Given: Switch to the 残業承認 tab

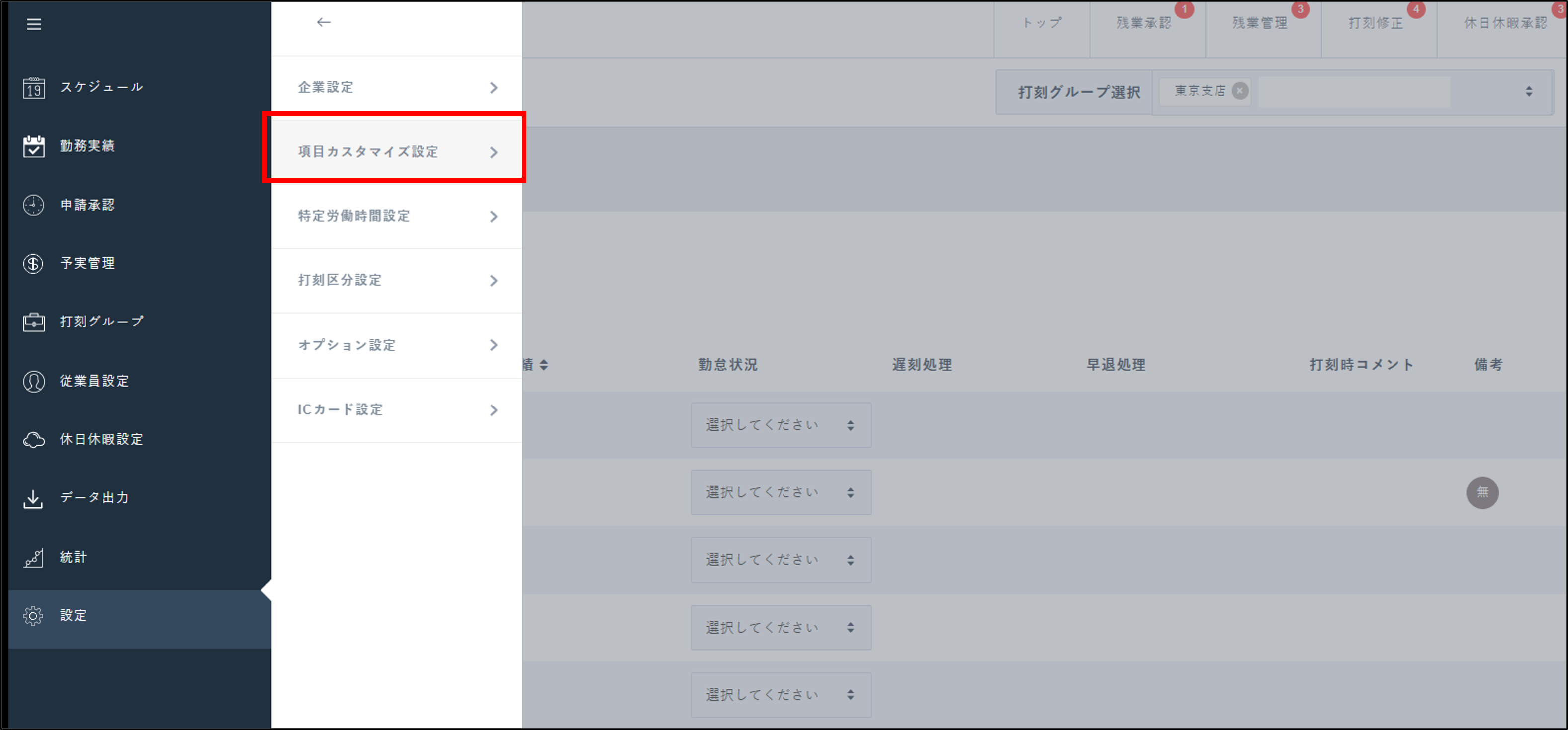Looking at the screenshot, I should [x=1143, y=23].
